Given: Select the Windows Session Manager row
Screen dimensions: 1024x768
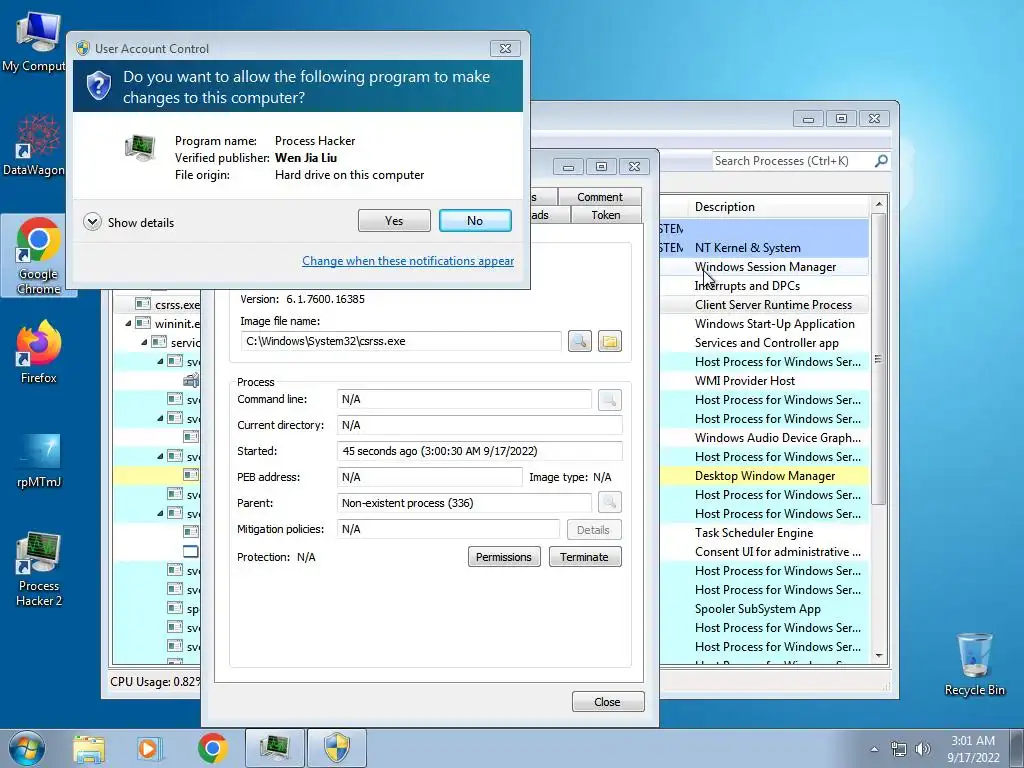Looking at the screenshot, I should point(765,266).
